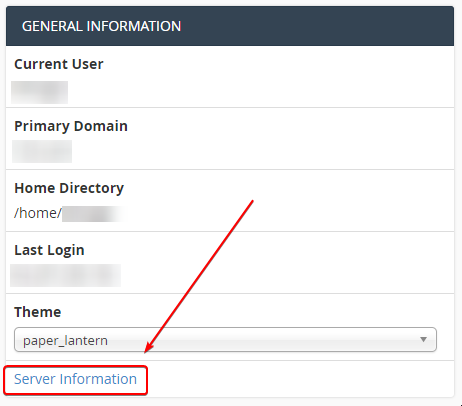462x406 pixels.
Task: Expand the paper_lantern theme dropdown
Action: click(x=225, y=340)
